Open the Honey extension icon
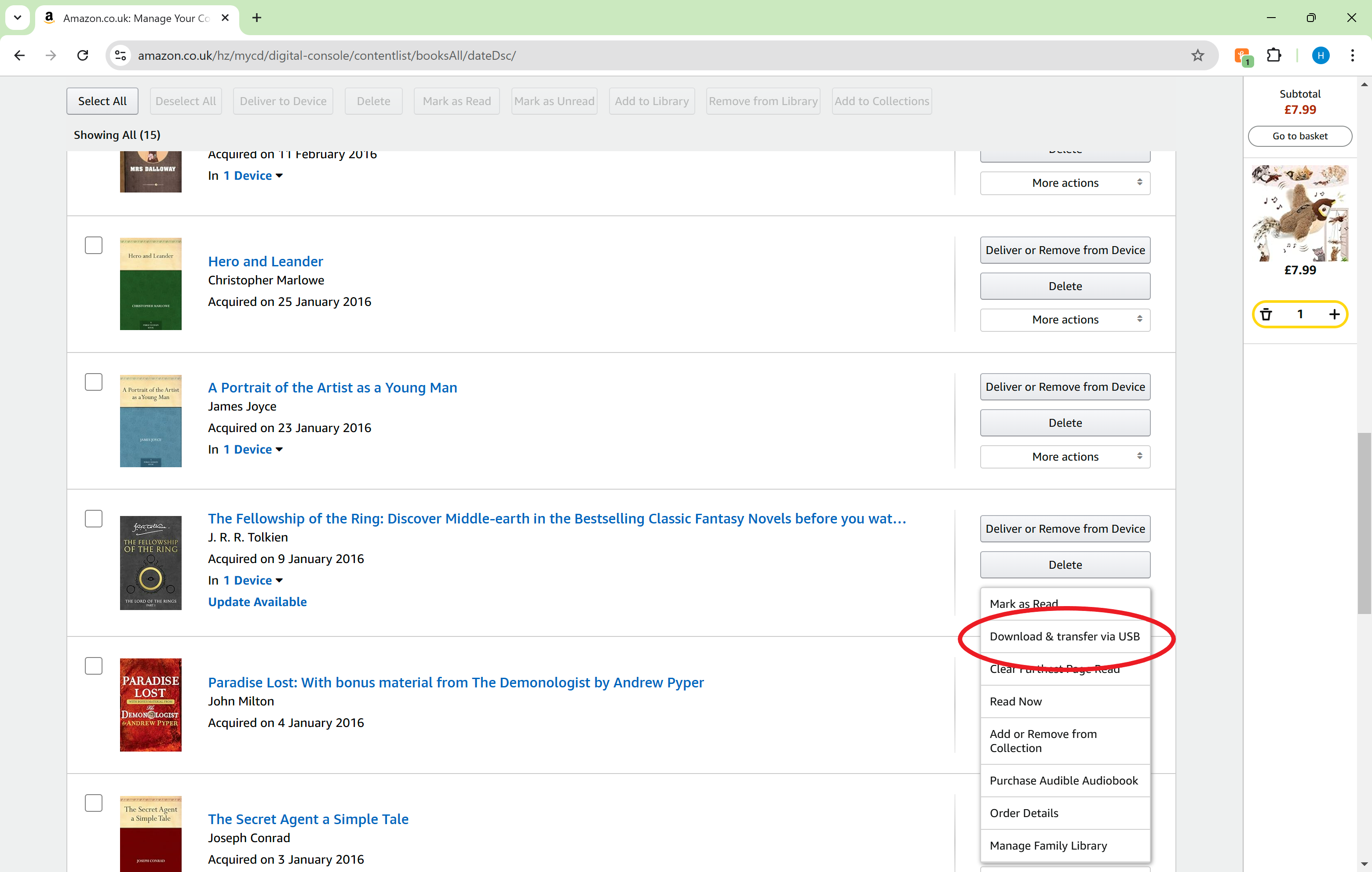The height and width of the screenshot is (872, 1372). pyautogui.click(x=1243, y=56)
